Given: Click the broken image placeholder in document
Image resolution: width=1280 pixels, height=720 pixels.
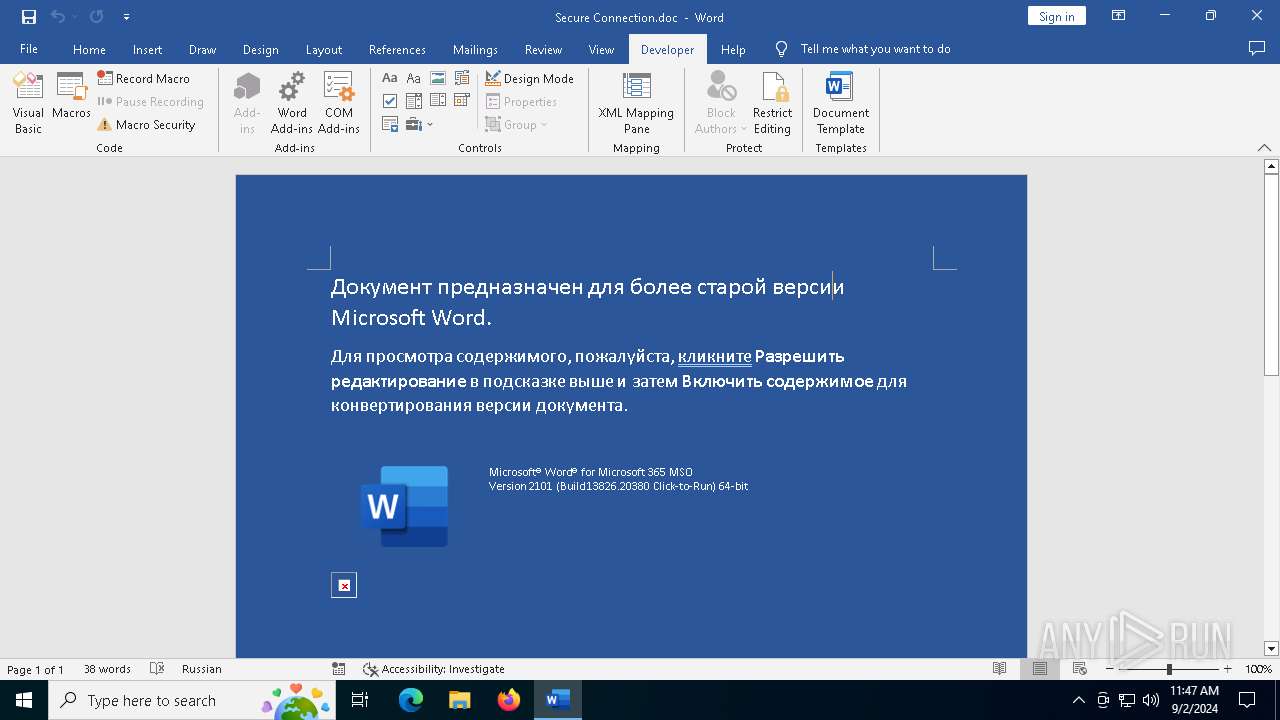Looking at the screenshot, I should (x=344, y=585).
